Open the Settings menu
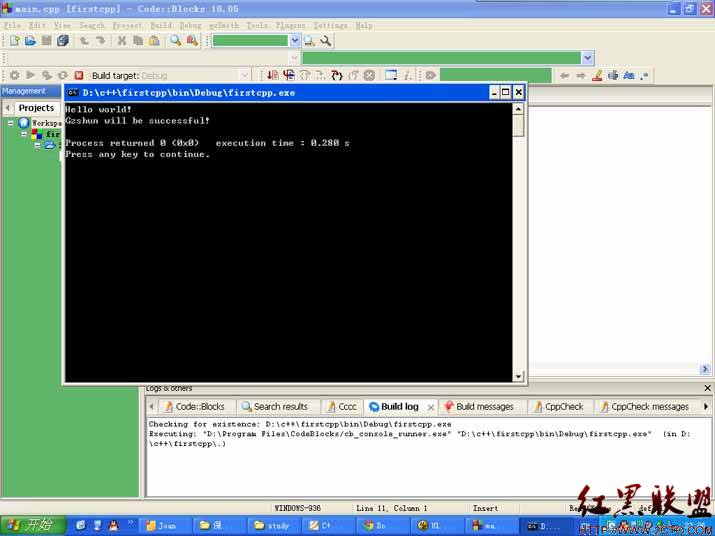 (x=331, y=26)
